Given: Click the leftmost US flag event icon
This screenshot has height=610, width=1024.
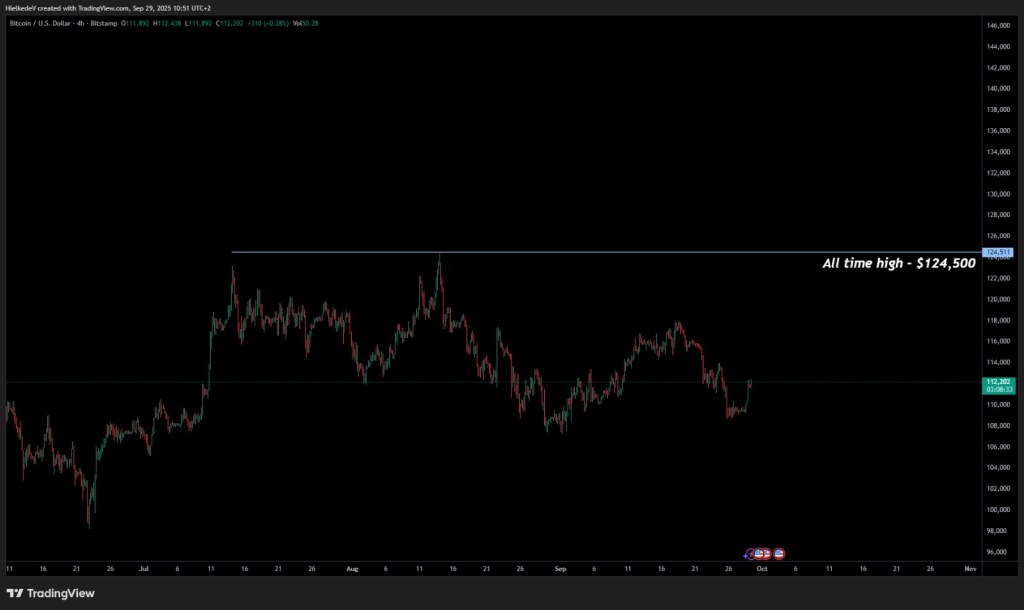Looking at the screenshot, I should (758, 553).
